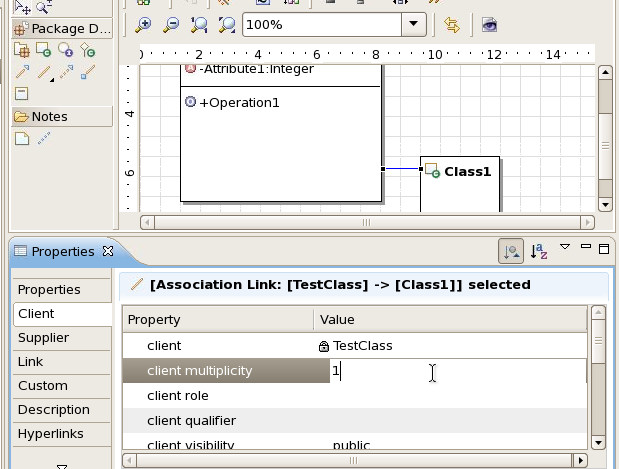619x469 pixels.
Task: Select the Package tool in palette
Action: (x=22, y=49)
